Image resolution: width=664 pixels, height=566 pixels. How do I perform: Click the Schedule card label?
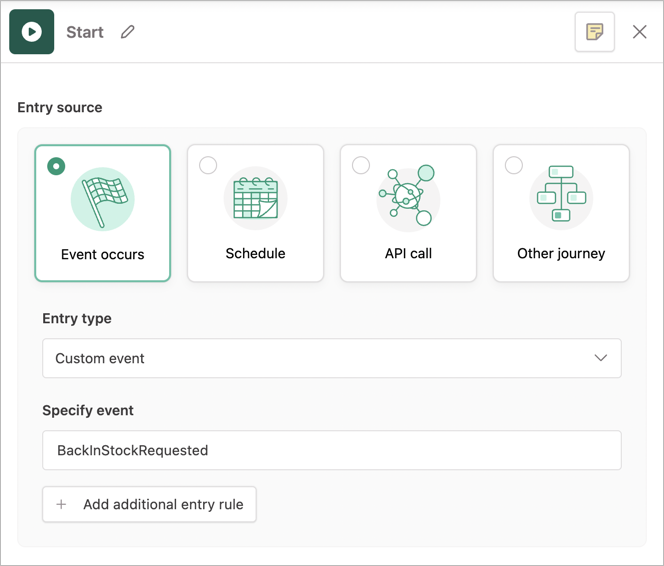tap(255, 253)
